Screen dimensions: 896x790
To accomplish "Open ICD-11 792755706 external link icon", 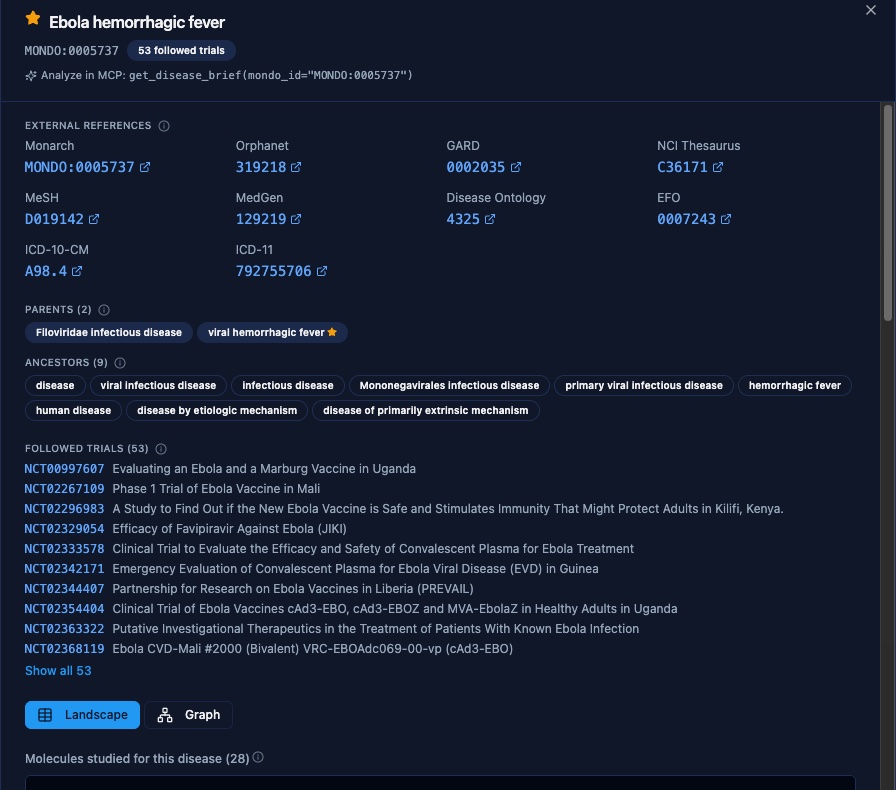I will tap(322, 271).
